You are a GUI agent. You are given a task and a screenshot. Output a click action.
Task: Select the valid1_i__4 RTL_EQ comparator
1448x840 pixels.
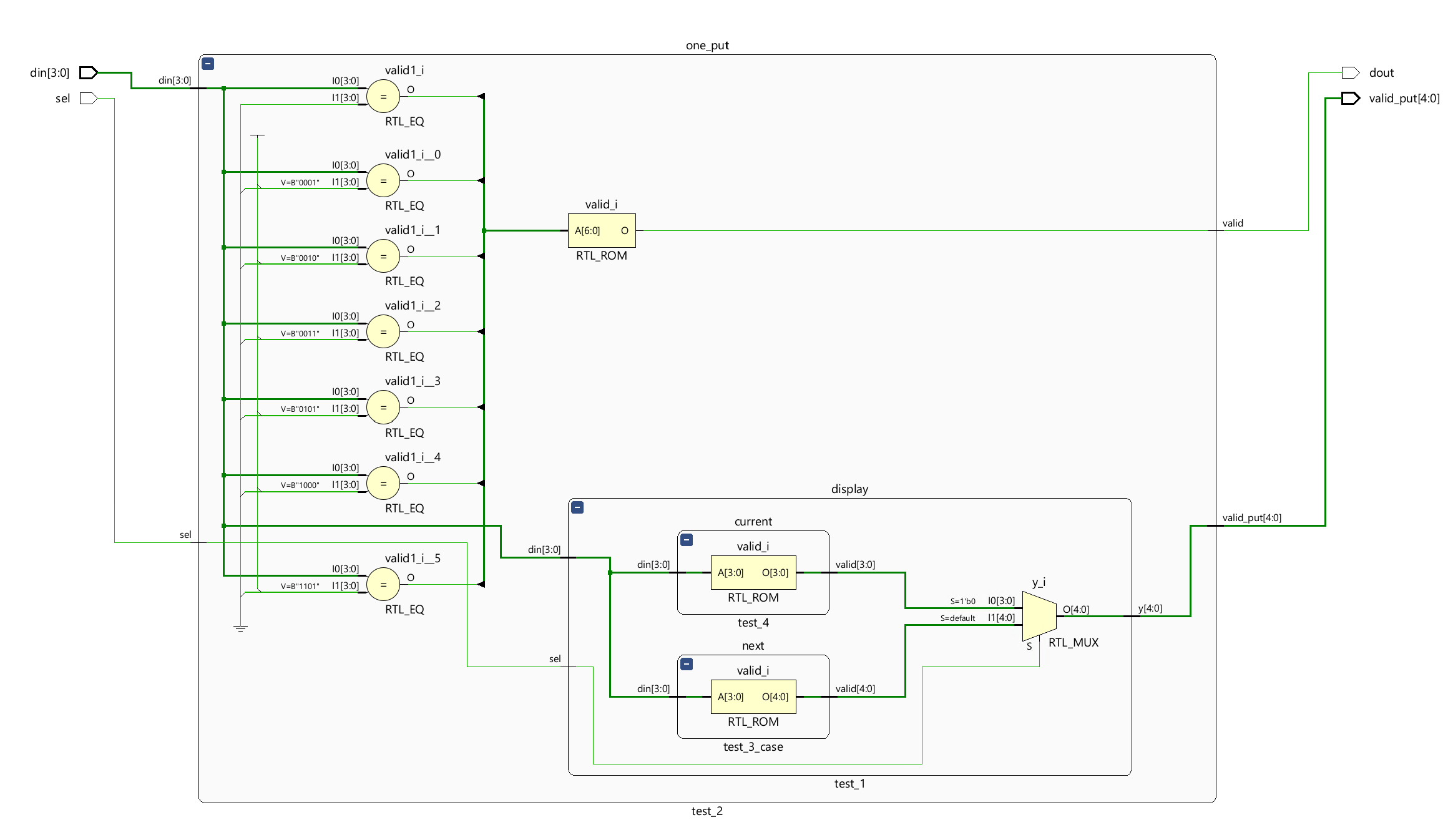point(383,483)
